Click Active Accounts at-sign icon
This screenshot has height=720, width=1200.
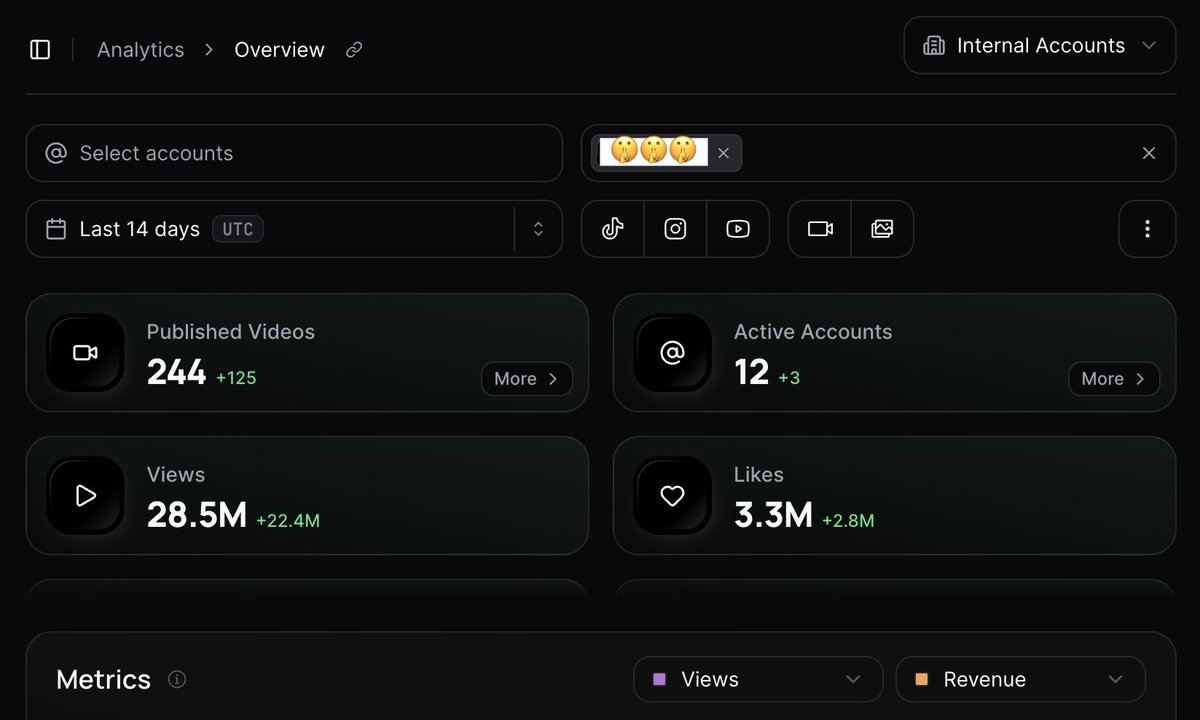pos(672,352)
